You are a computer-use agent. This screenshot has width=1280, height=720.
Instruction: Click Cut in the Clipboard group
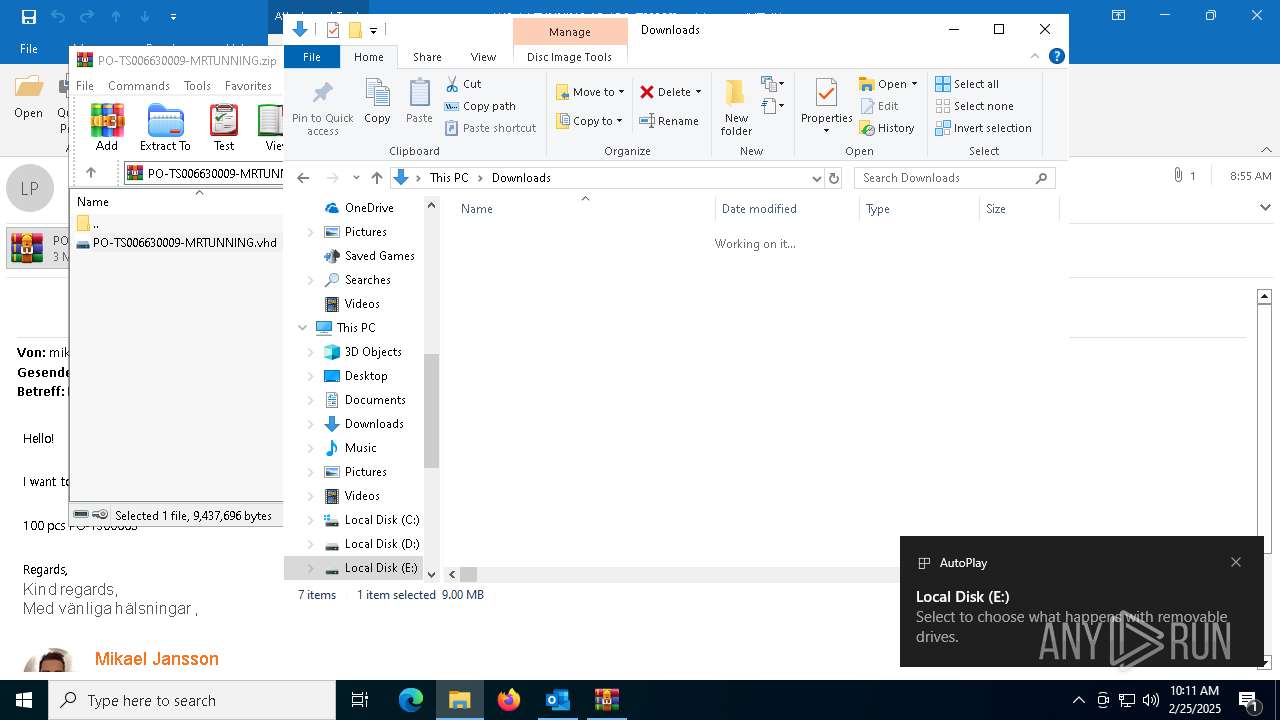coord(463,84)
